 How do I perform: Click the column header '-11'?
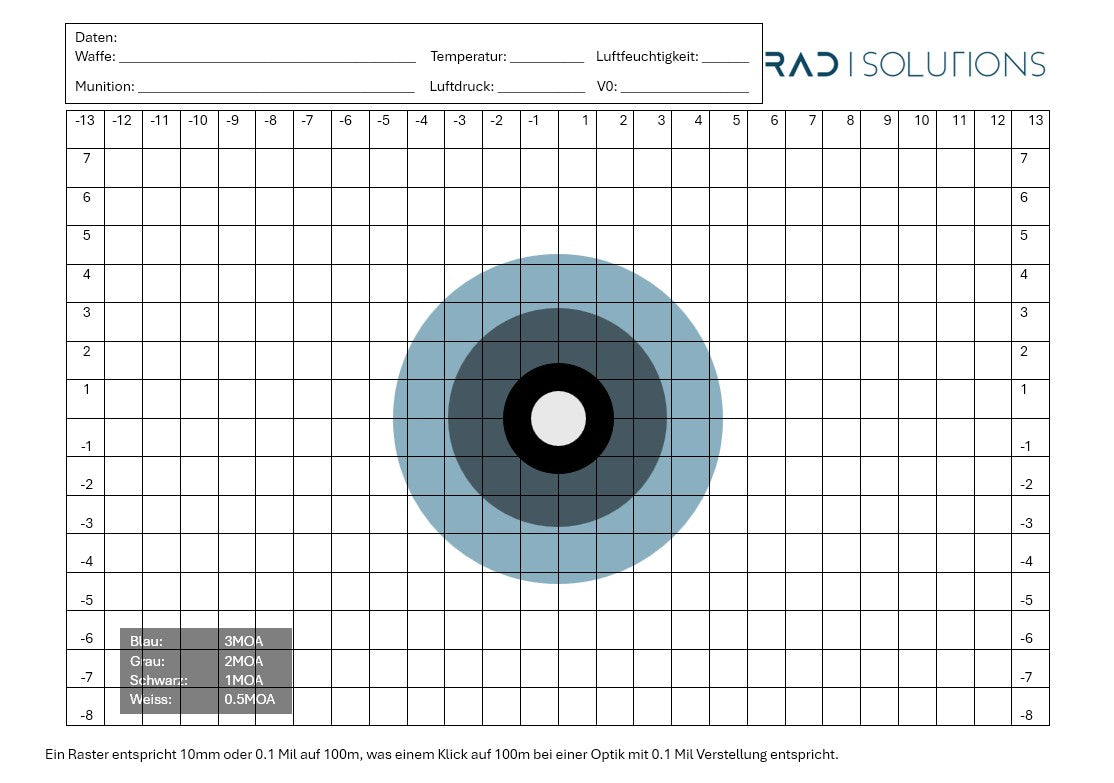160,120
